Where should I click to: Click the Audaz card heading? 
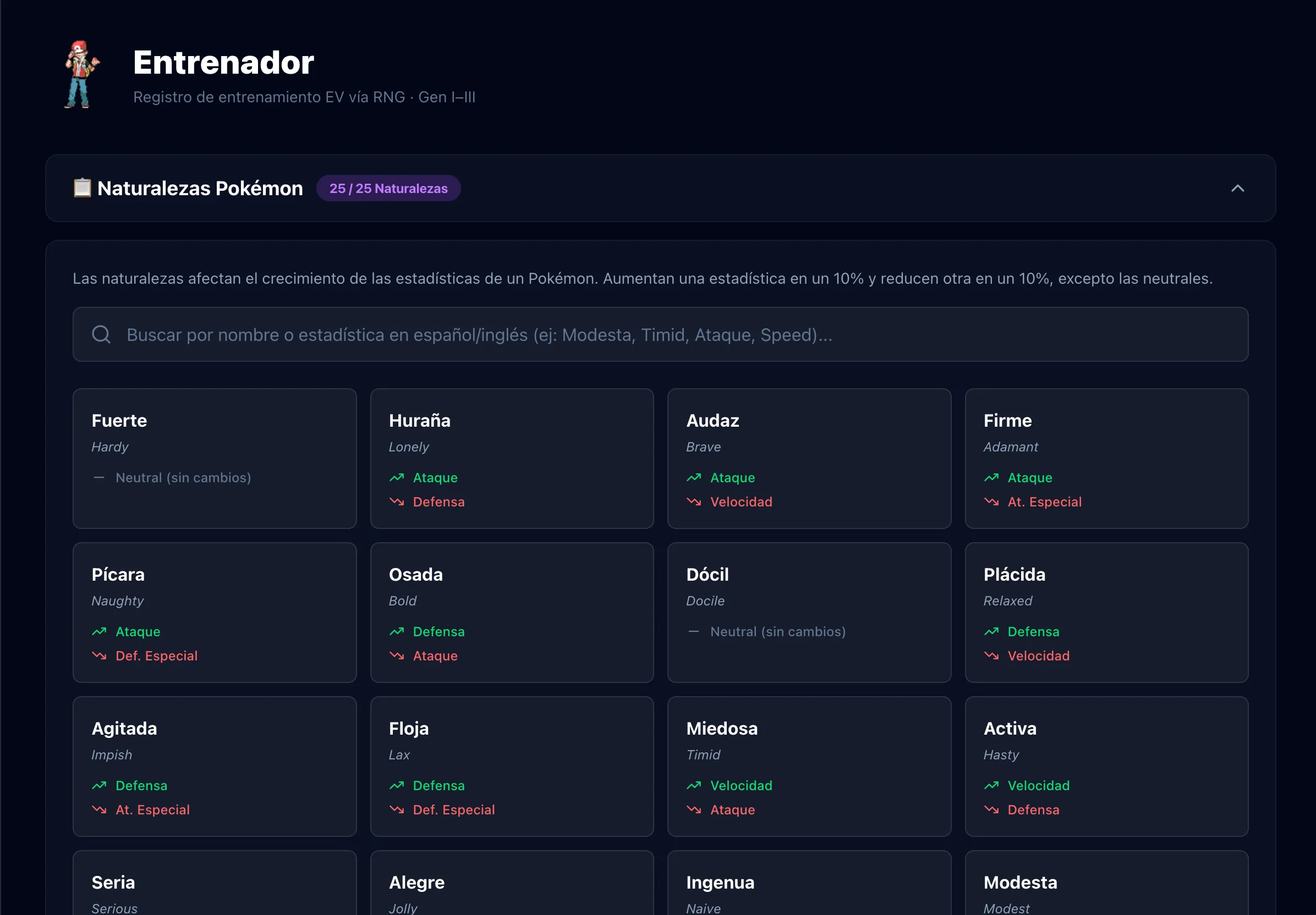(x=712, y=421)
